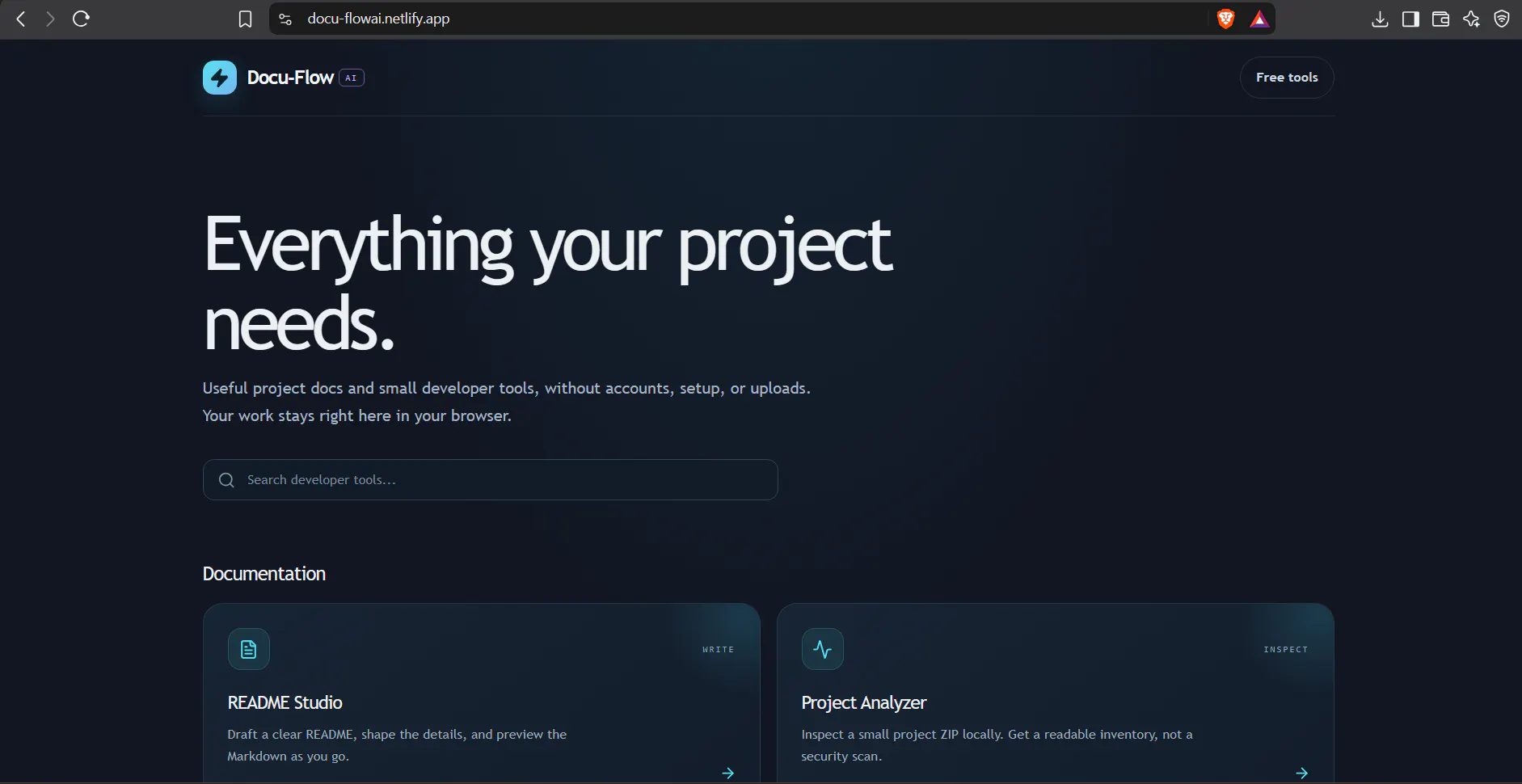1522x784 pixels.
Task: Open the README Studio card title
Action: (285, 702)
